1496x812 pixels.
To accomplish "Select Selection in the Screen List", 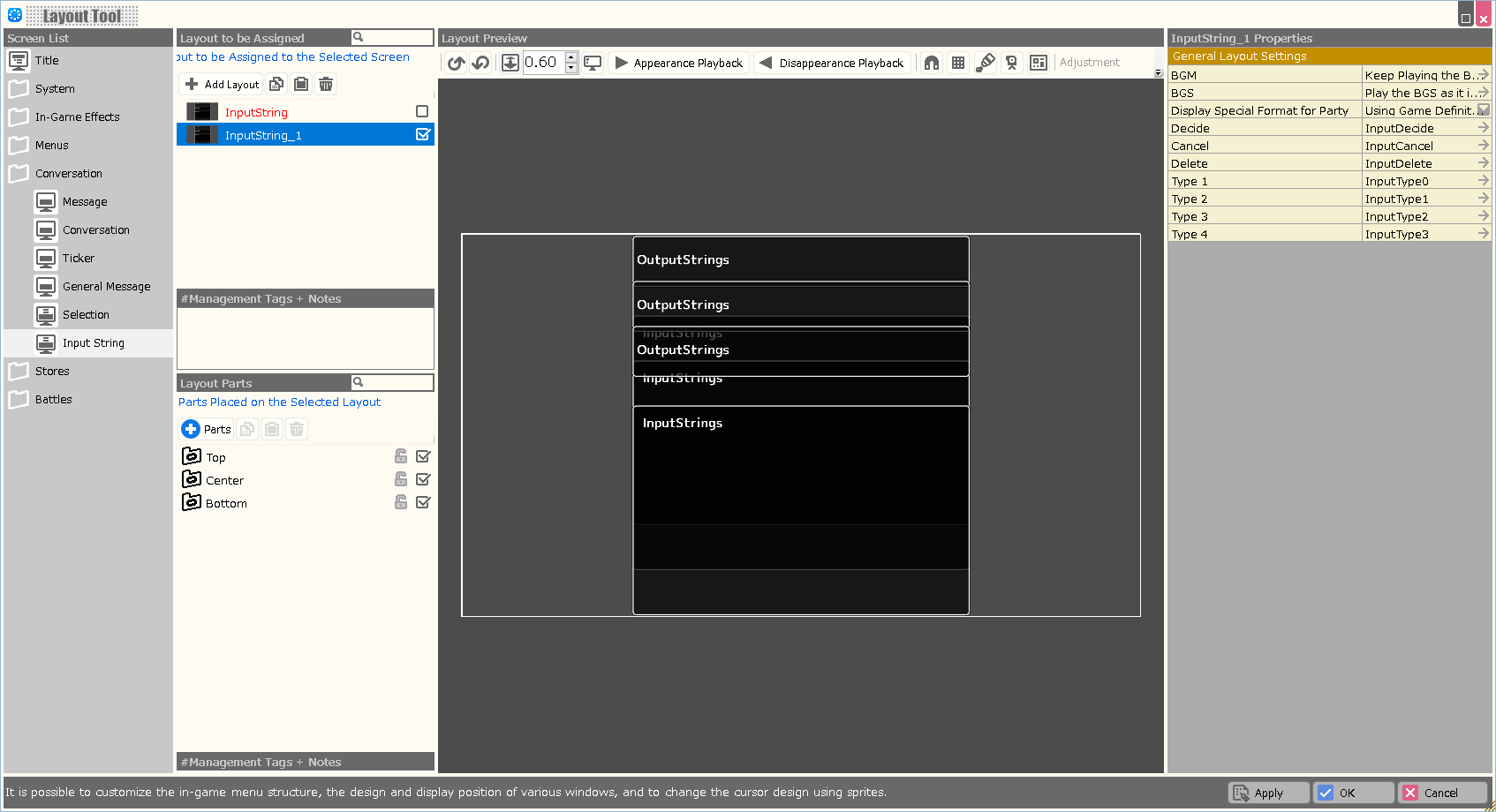I will point(86,315).
